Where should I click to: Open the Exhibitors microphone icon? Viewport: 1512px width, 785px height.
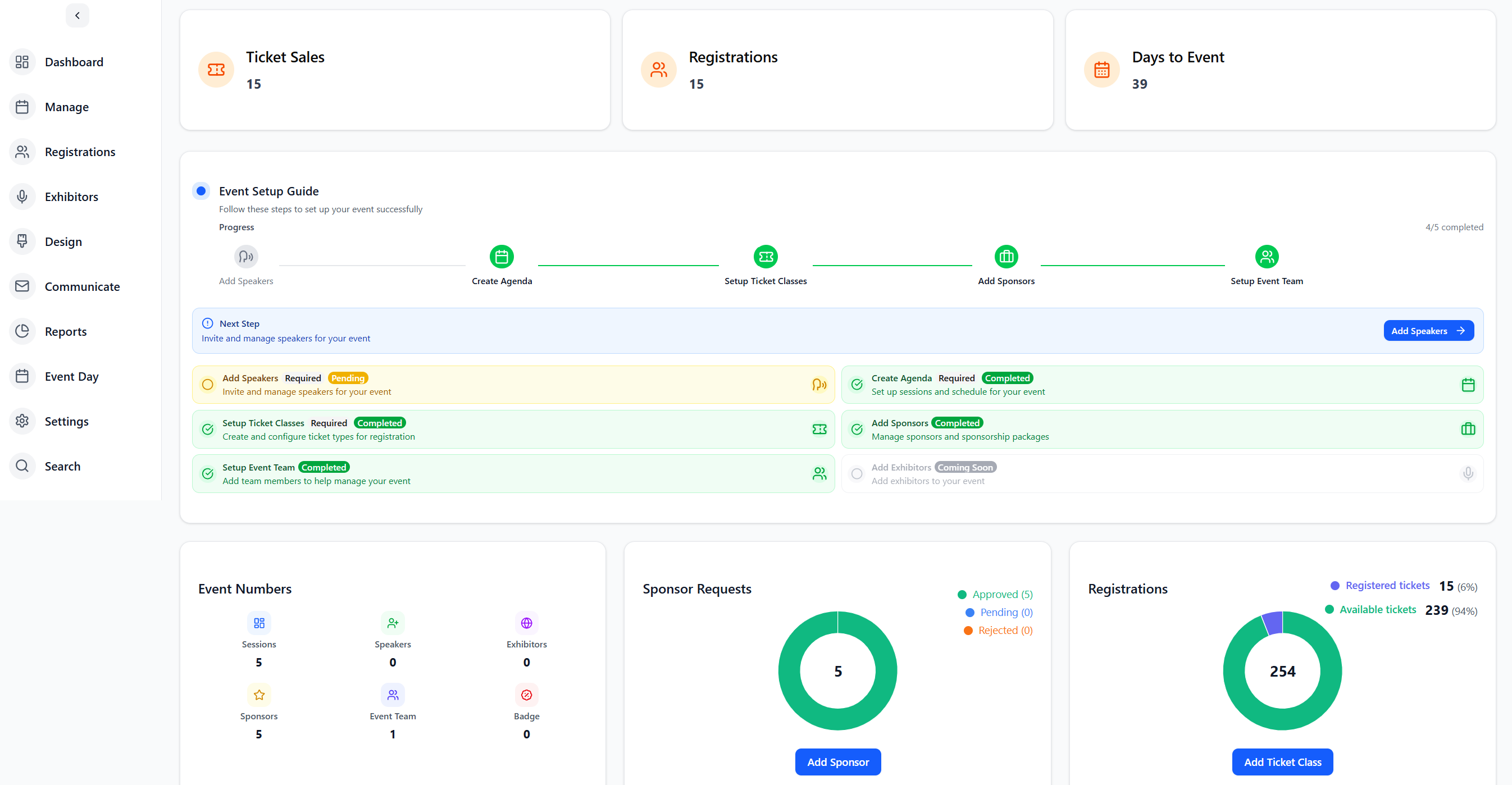pyautogui.click(x=22, y=197)
